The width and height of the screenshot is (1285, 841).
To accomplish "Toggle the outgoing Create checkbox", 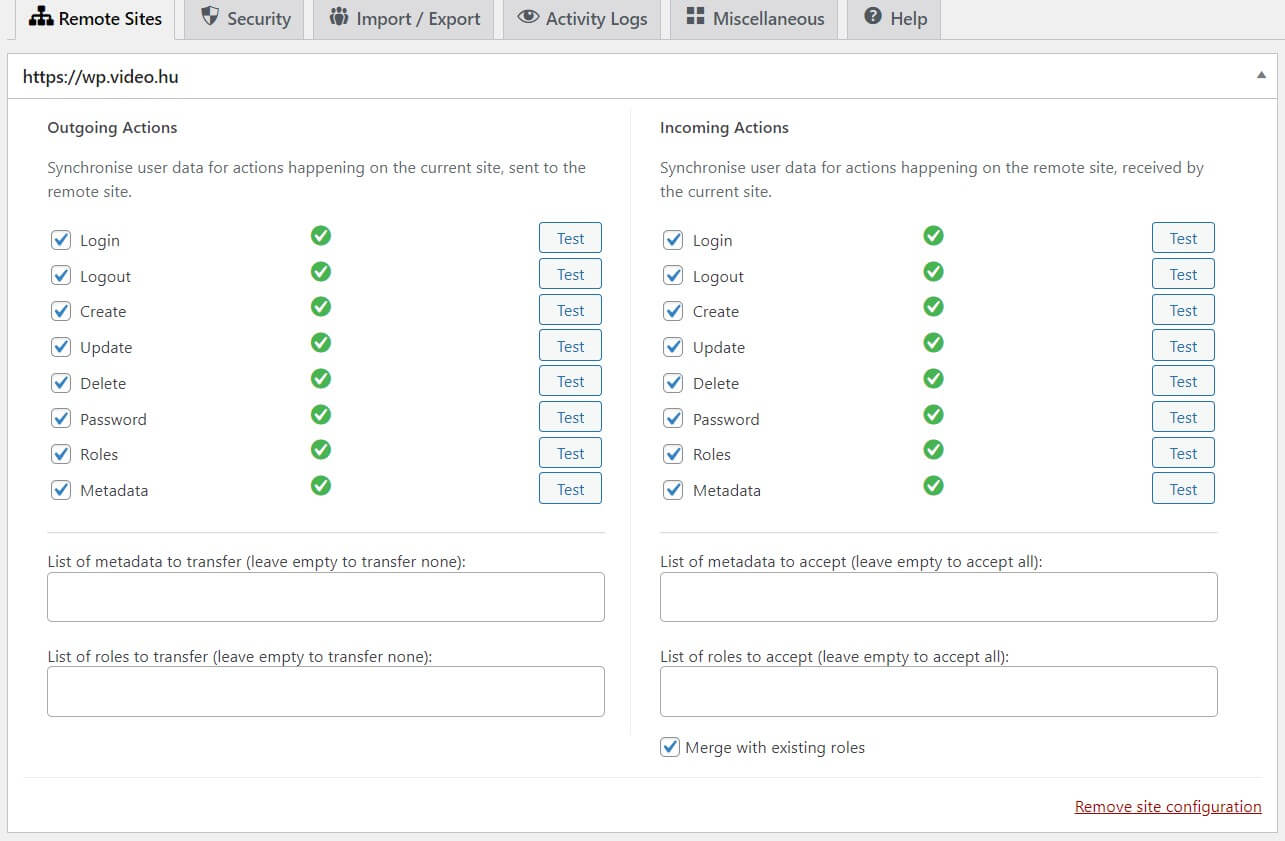I will 61,311.
